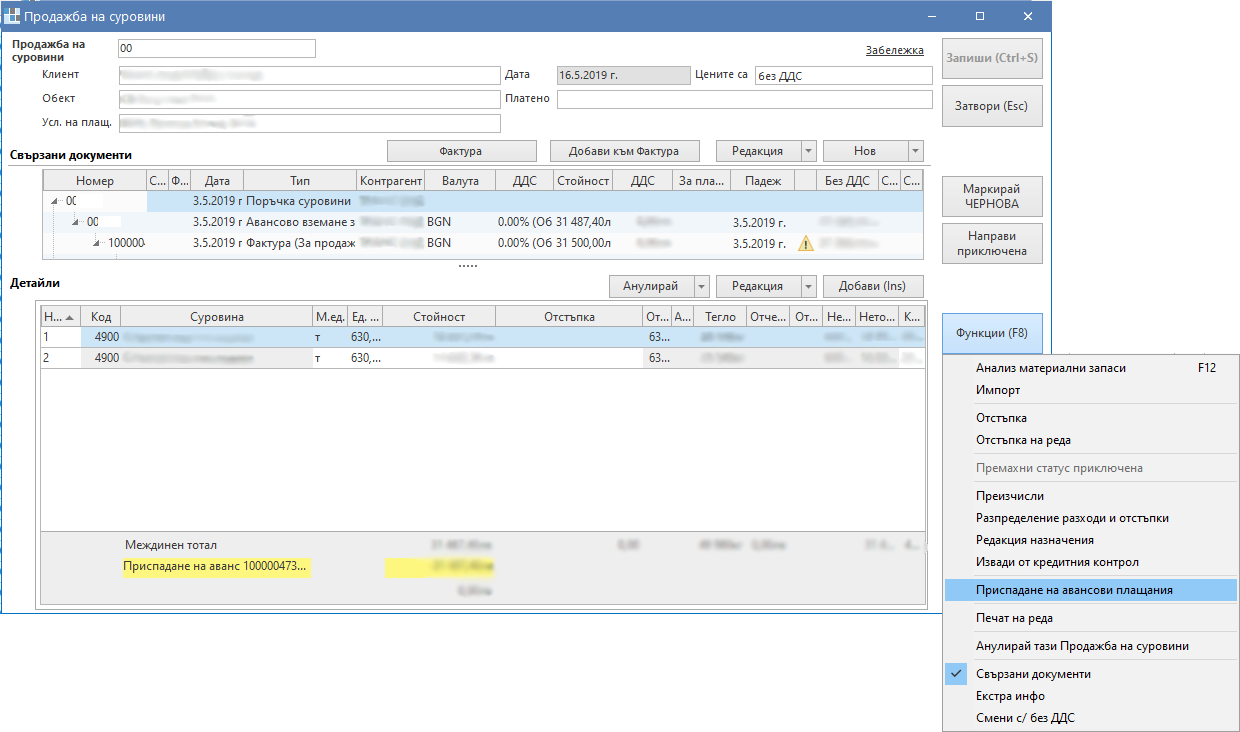Collapse the Авансово вземане tree node
1240x732 pixels.
coord(76,222)
